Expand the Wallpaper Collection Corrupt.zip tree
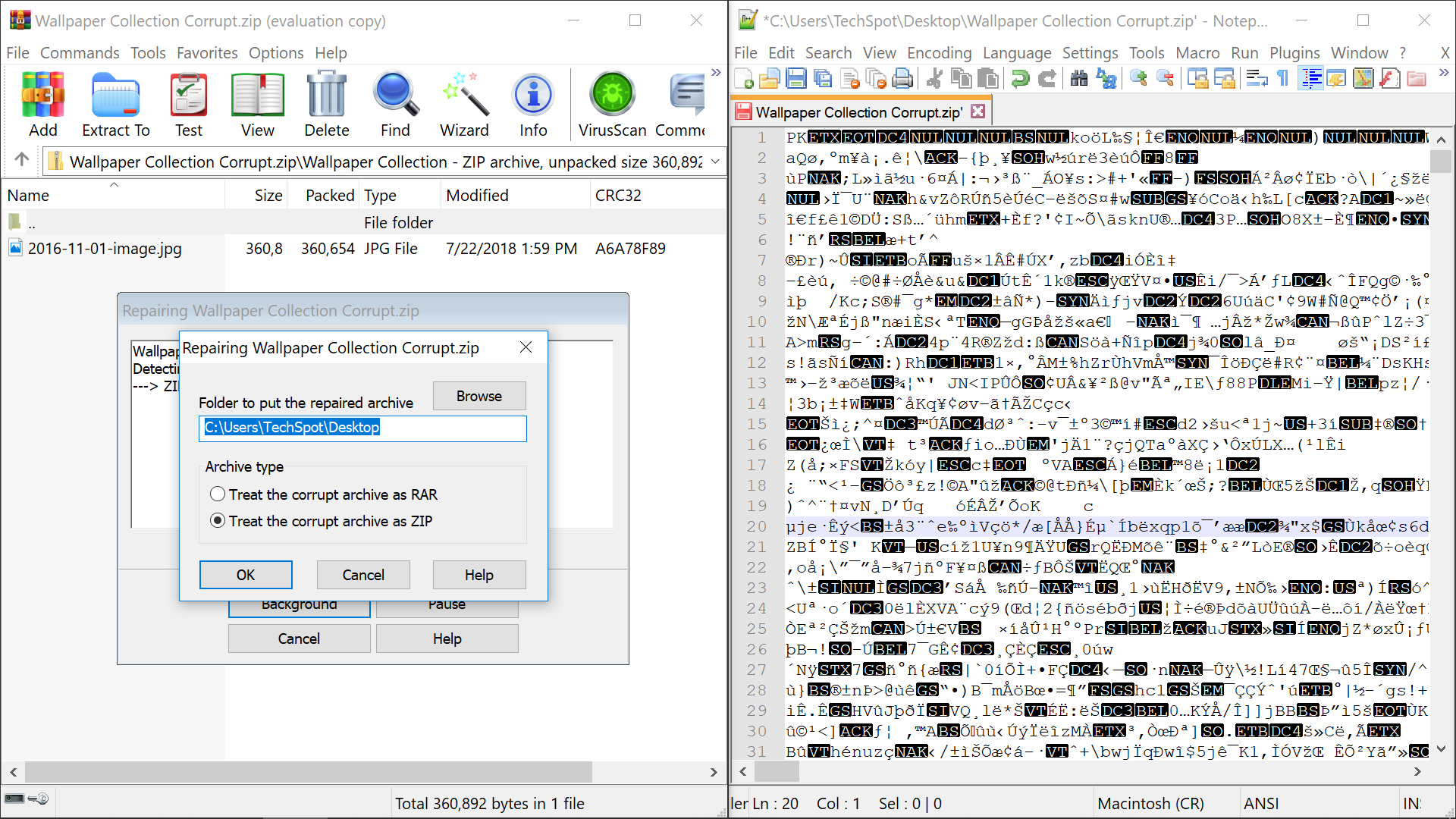Viewport: 1456px width, 819px height. [717, 160]
